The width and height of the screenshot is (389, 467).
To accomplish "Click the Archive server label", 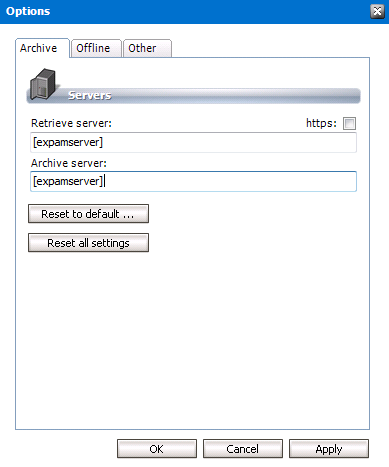I will [69, 163].
